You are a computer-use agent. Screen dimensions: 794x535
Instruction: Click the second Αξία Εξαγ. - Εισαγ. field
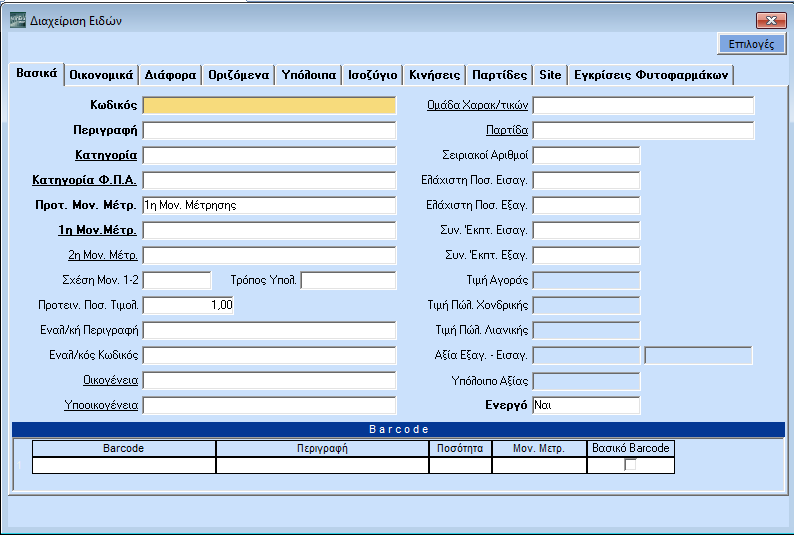pos(698,355)
